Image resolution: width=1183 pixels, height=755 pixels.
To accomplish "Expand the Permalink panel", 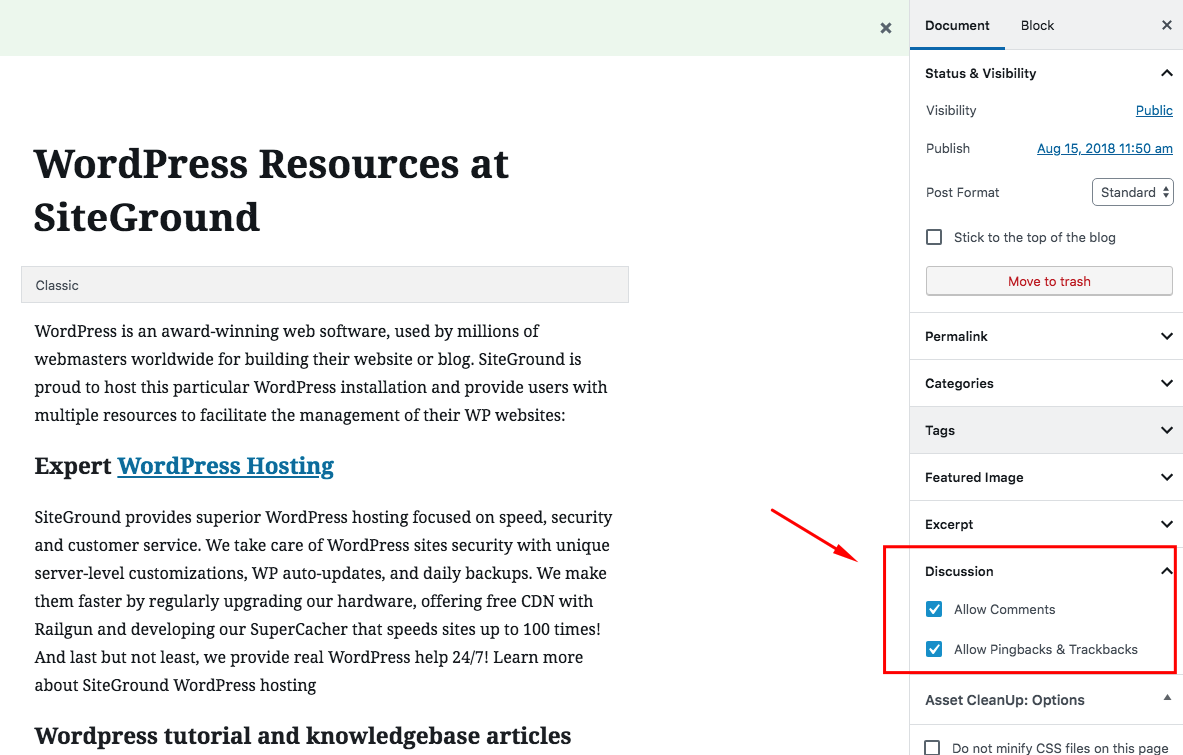I will [x=1166, y=336].
